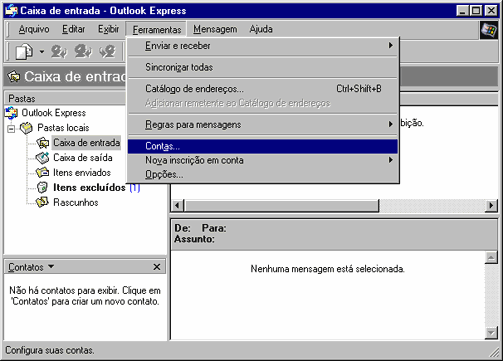Image resolution: width=503 pixels, height=361 pixels.
Task: Click the Caixa de saída folder icon
Action: pyautogui.click(x=43, y=158)
